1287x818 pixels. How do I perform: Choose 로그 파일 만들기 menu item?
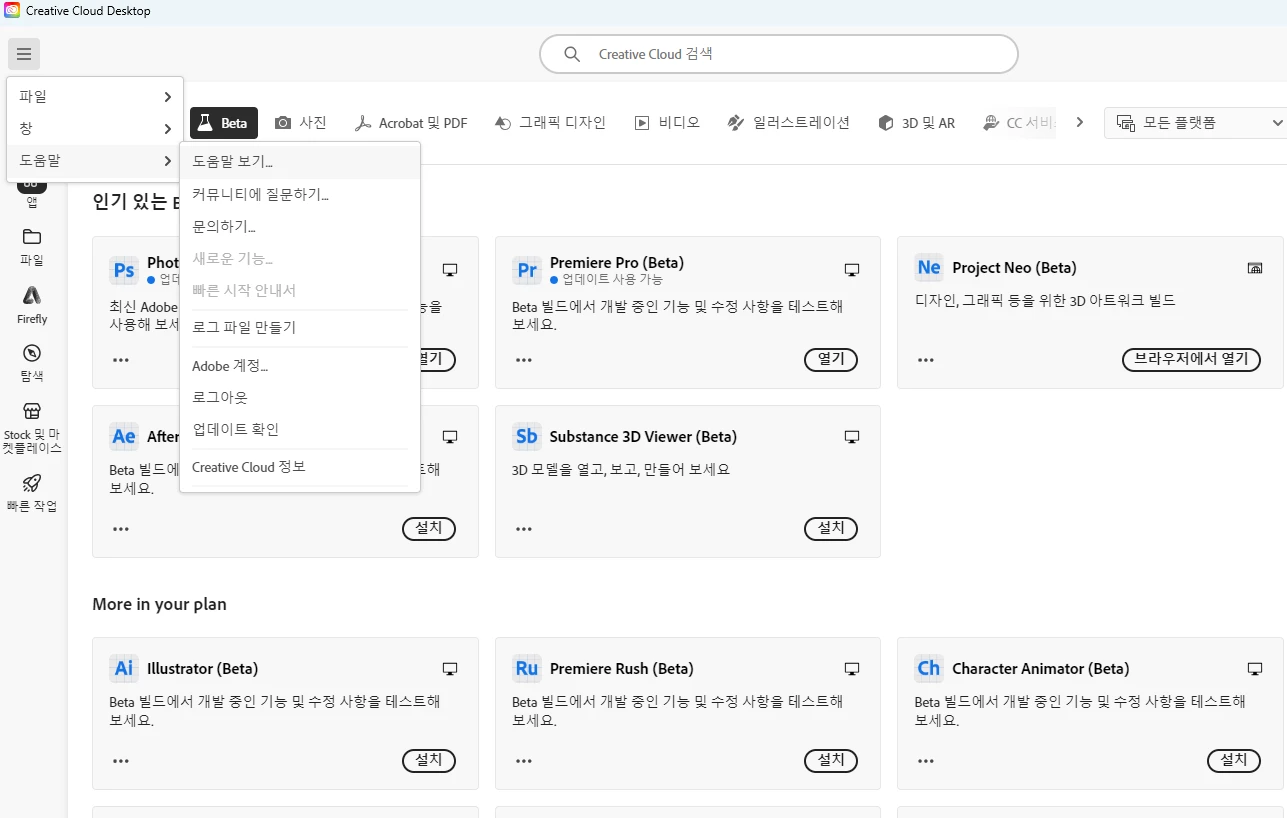click(x=300, y=327)
